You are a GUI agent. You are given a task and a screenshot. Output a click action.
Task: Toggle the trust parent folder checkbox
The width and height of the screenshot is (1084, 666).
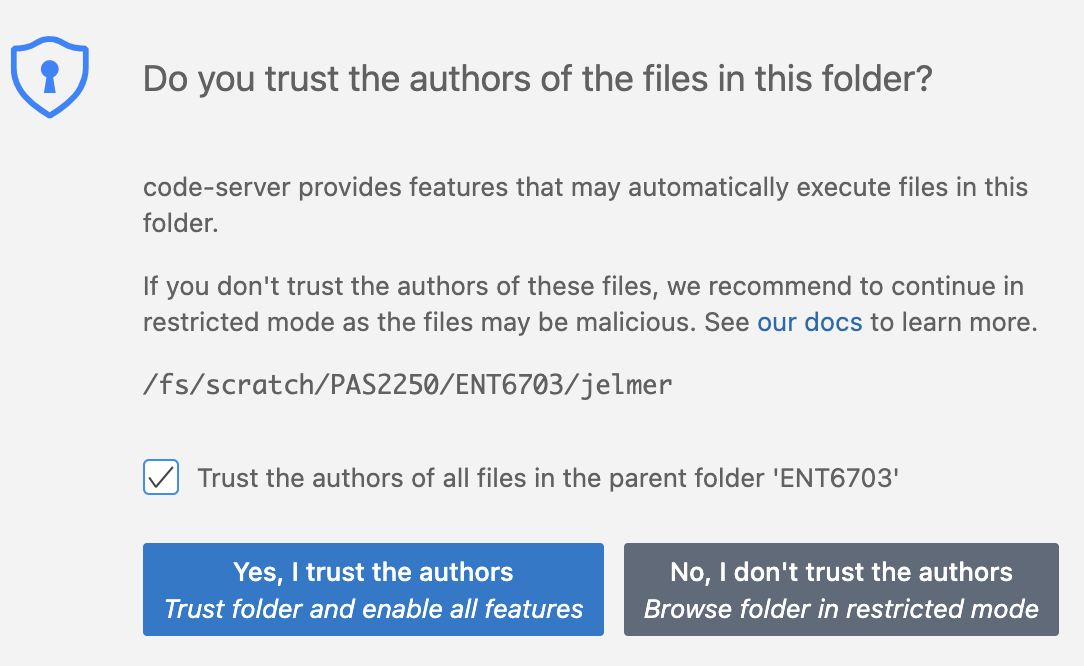pyautogui.click(x=161, y=477)
